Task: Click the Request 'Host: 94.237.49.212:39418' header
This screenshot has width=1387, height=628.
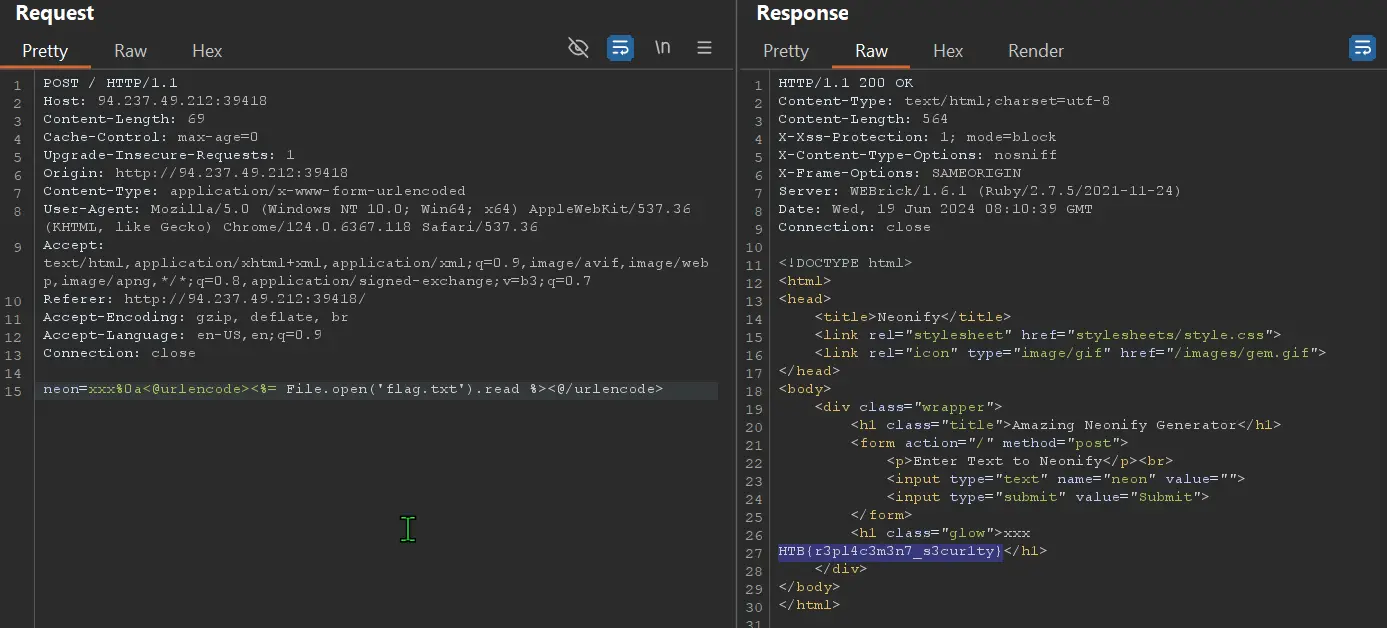Action: tap(155, 101)
